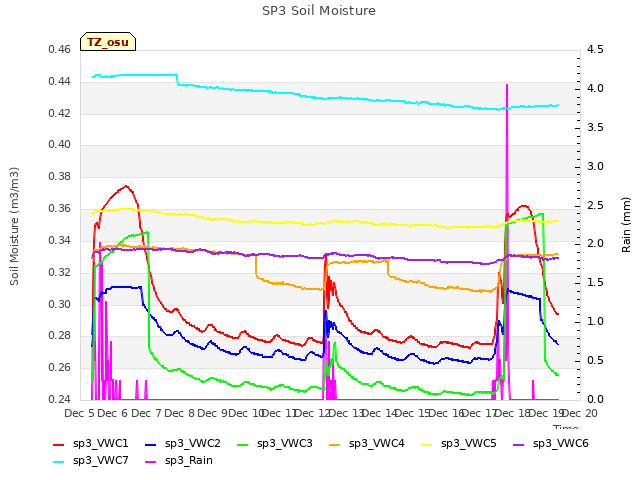
Task: Click the 0.46 left axis value
Action: 60,49
